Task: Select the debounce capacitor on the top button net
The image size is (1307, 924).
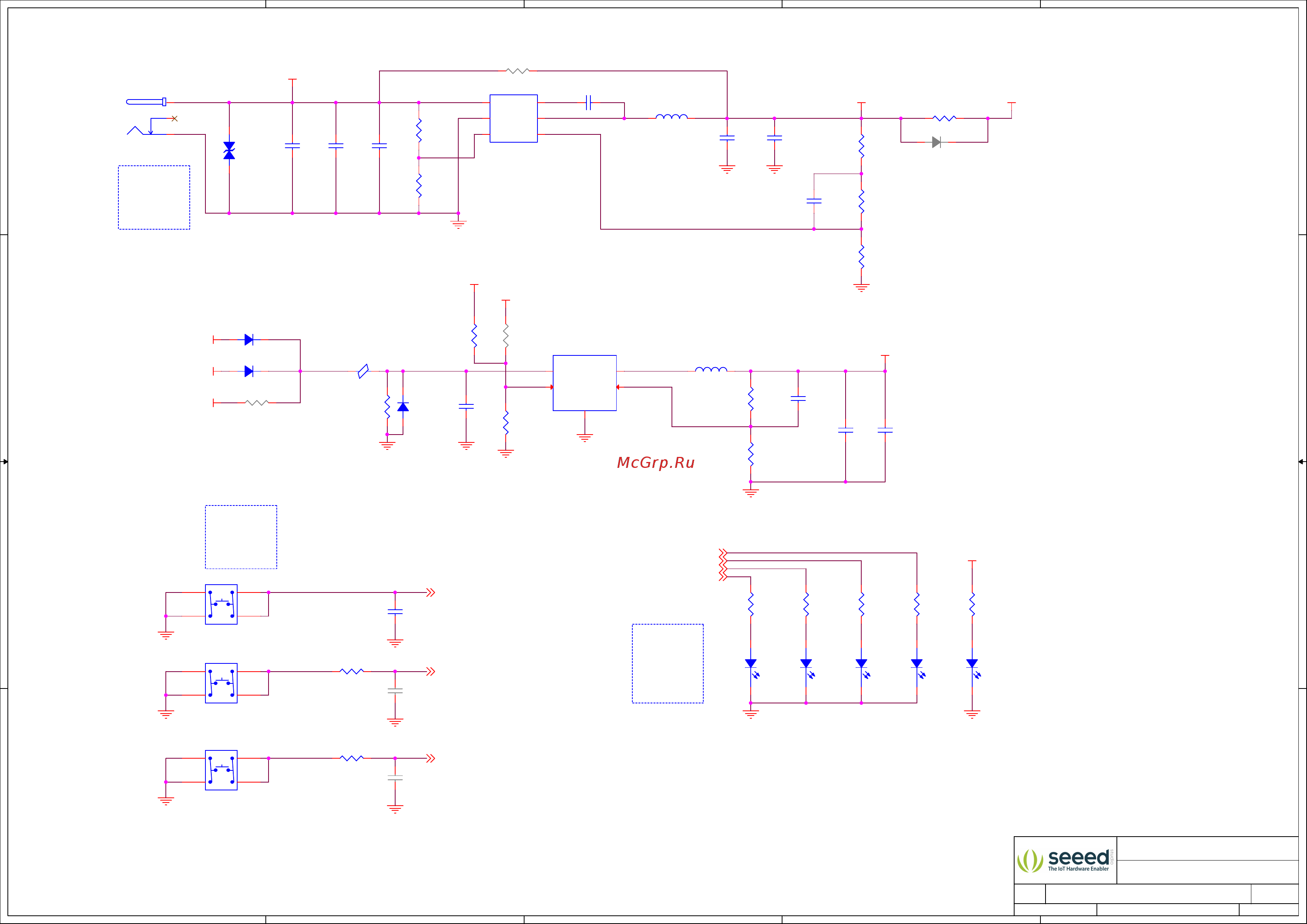Action: pyautogui.click(x=395, y=612)
